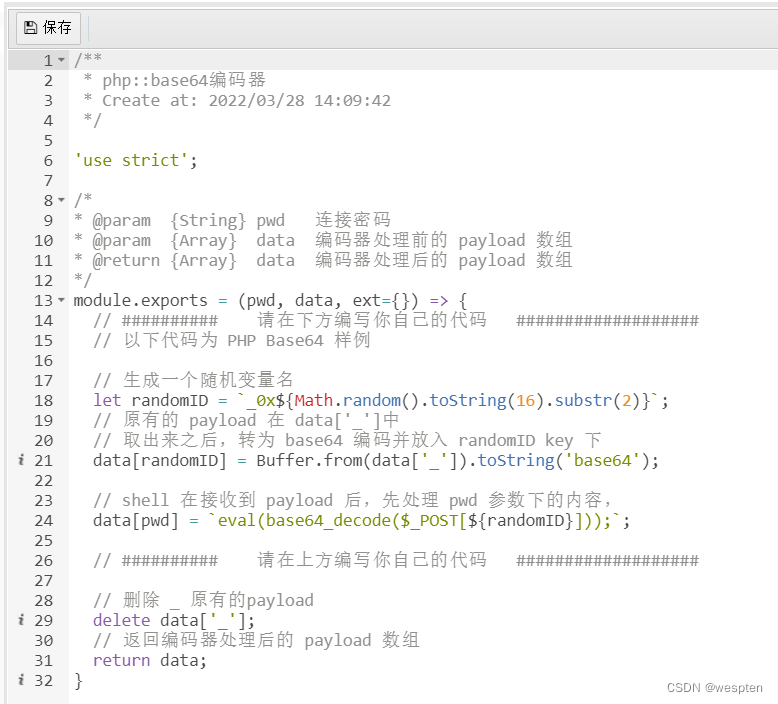Click the 连接密码 param description

pos(353,220)
